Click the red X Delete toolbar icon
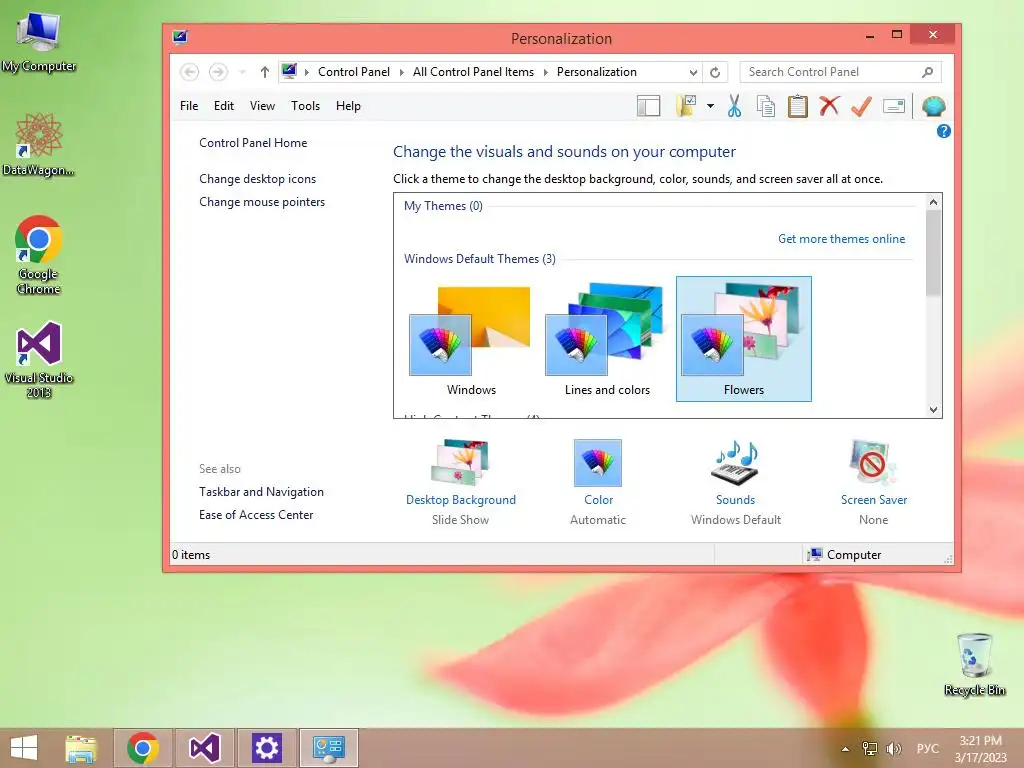Screen dimensions: 1024x768 click(x=829, y=106)
